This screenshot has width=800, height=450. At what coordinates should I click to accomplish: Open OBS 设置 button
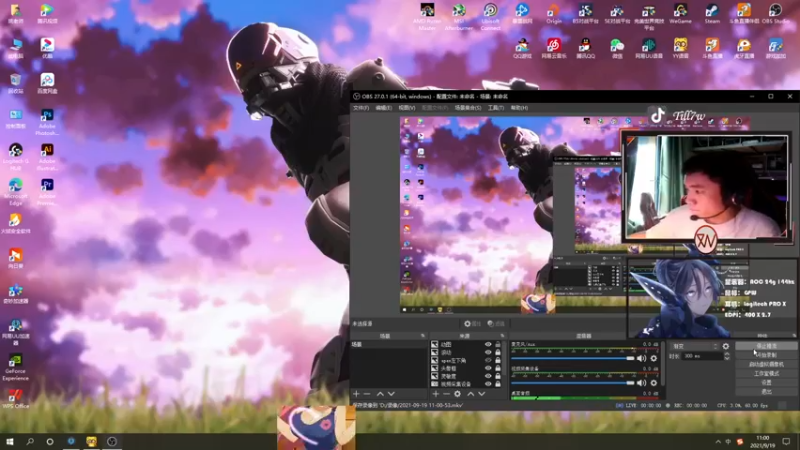pyautogui.click(x=766, y=383)
